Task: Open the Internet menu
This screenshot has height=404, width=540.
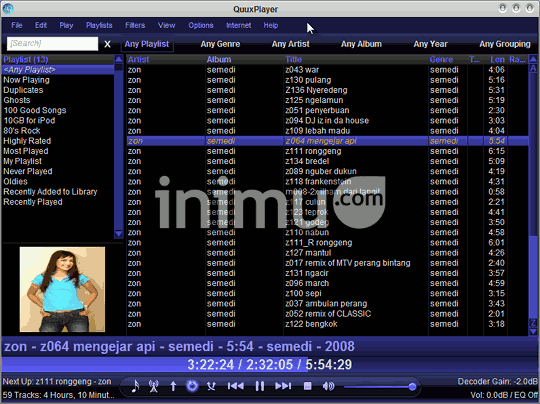Action: (238, 25)
